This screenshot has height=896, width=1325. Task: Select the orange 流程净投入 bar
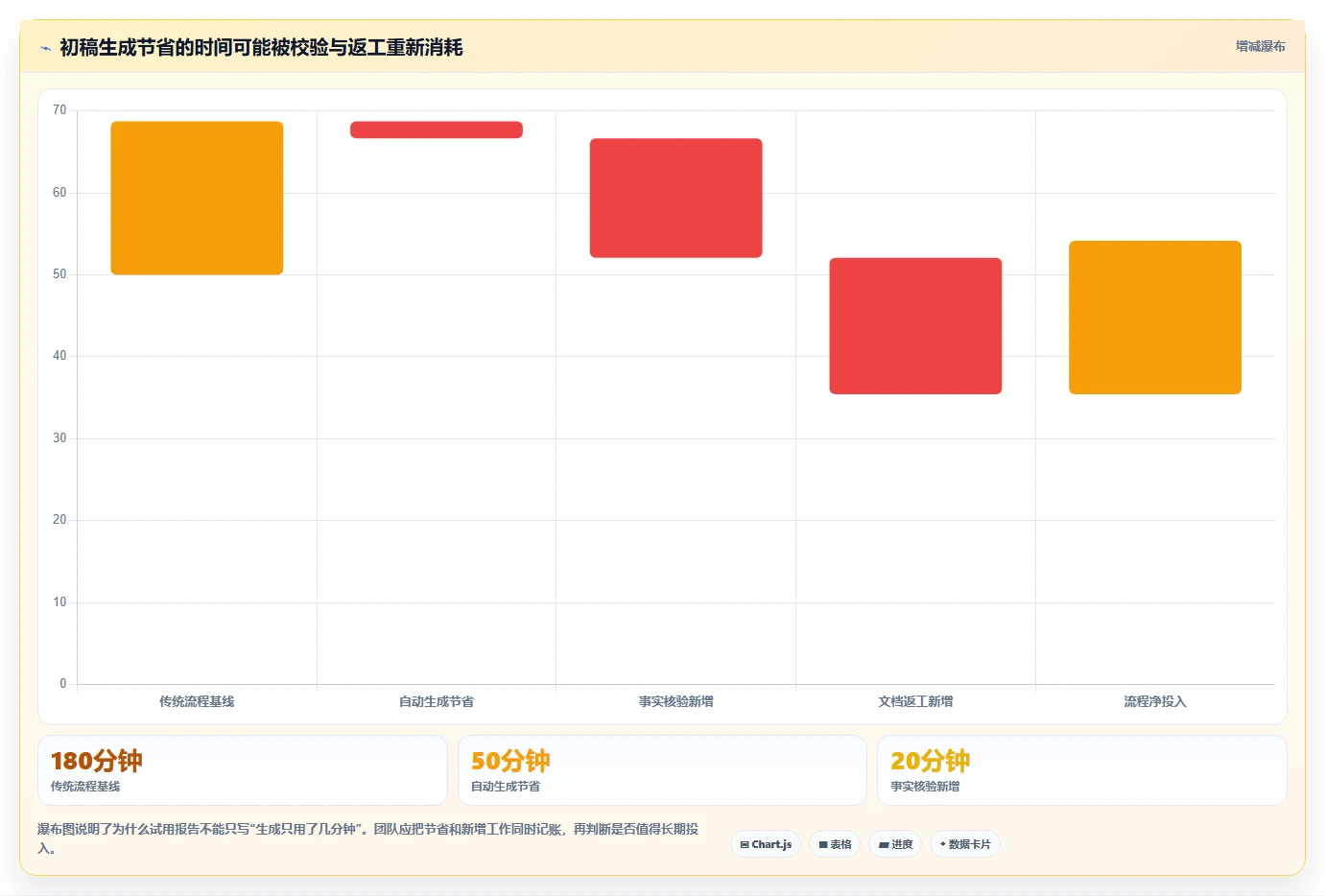point(1155,318)
